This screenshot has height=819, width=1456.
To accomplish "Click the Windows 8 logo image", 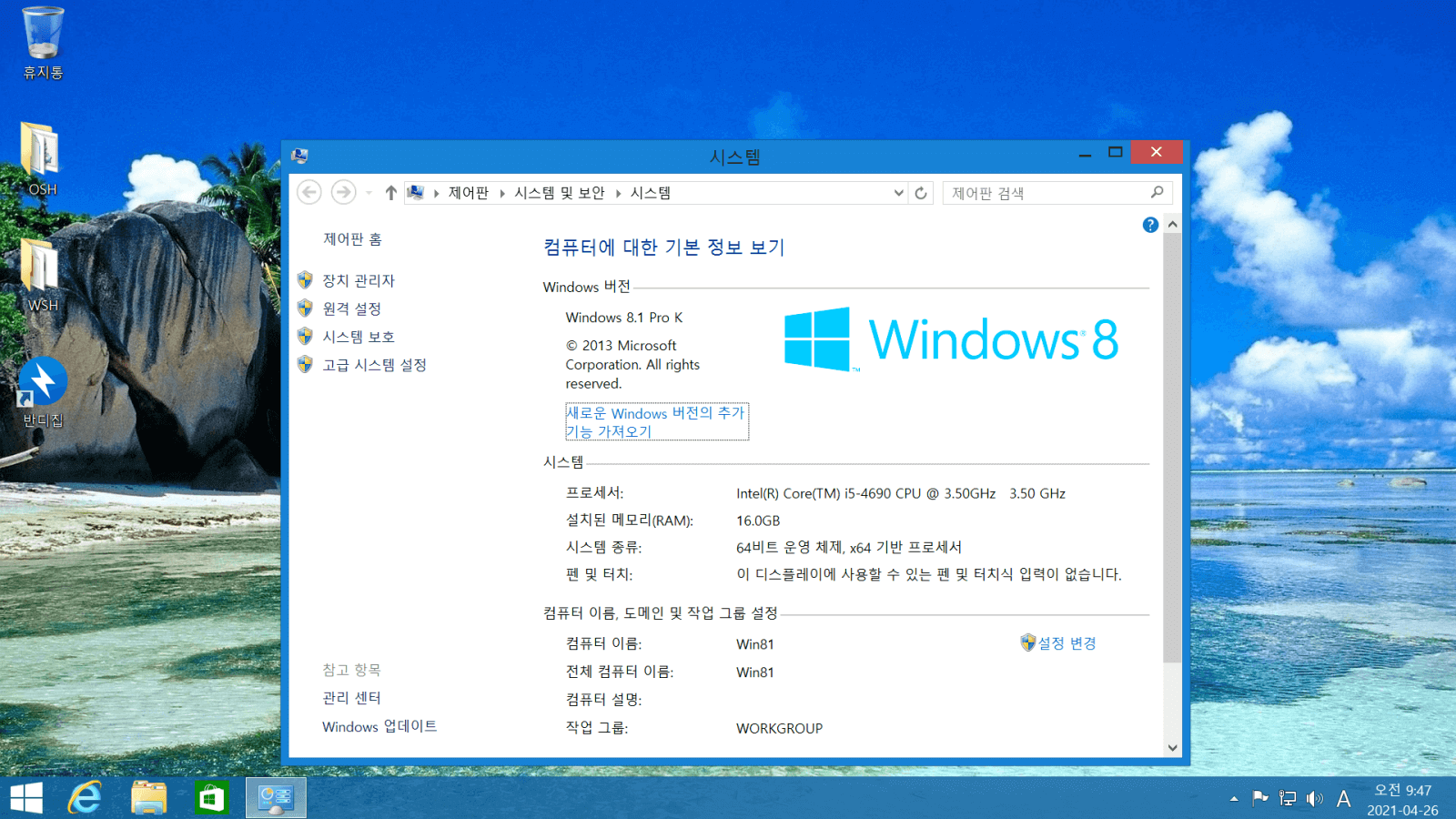I will pos(951,339).
